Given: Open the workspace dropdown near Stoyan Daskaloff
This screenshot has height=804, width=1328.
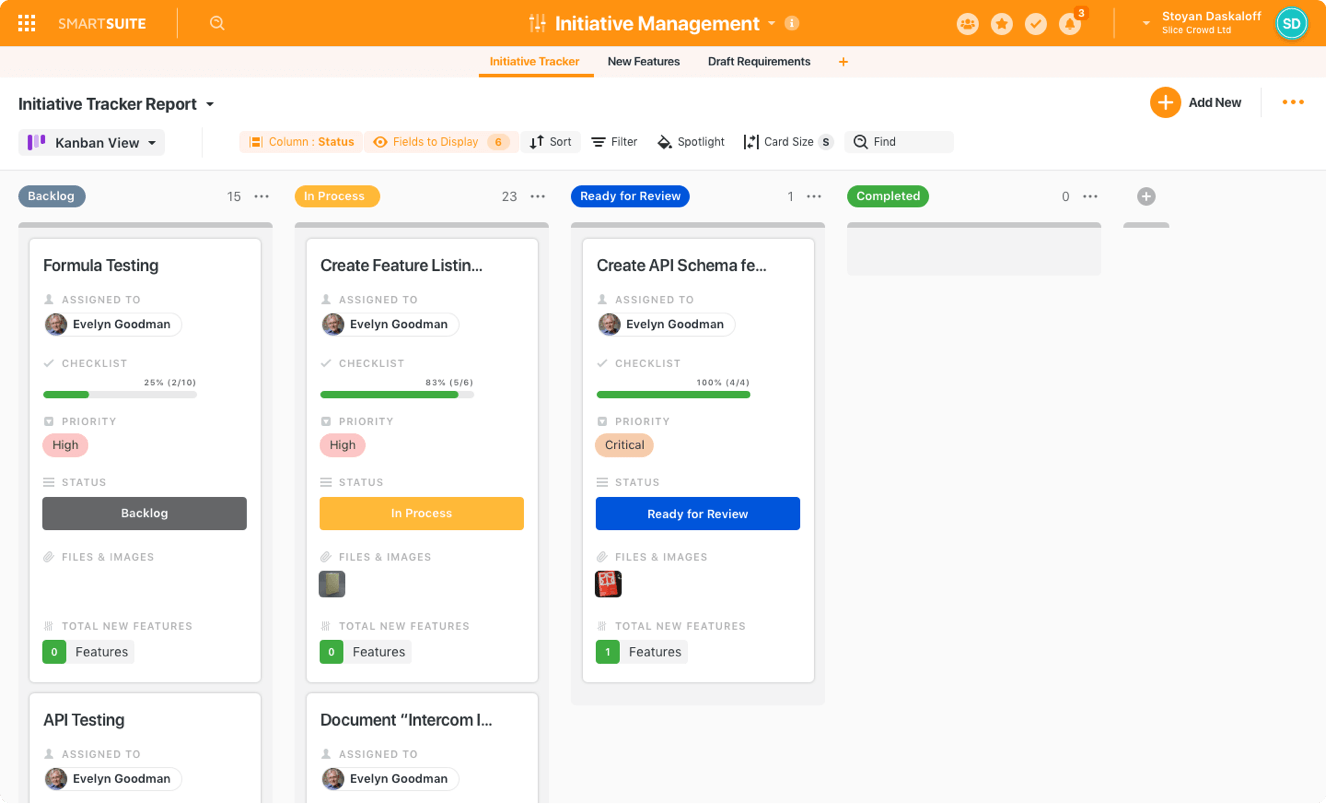Looking at the screenshot, I should (x=1143, y=22).
